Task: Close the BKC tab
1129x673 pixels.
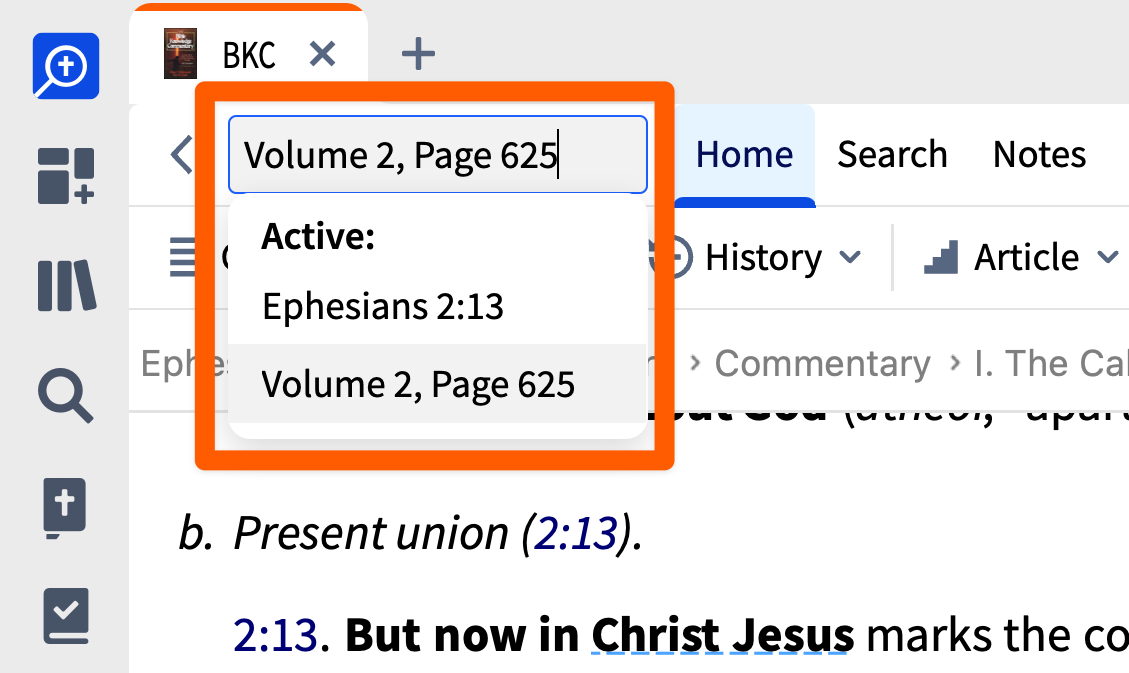Action: [x=322, y=54]
